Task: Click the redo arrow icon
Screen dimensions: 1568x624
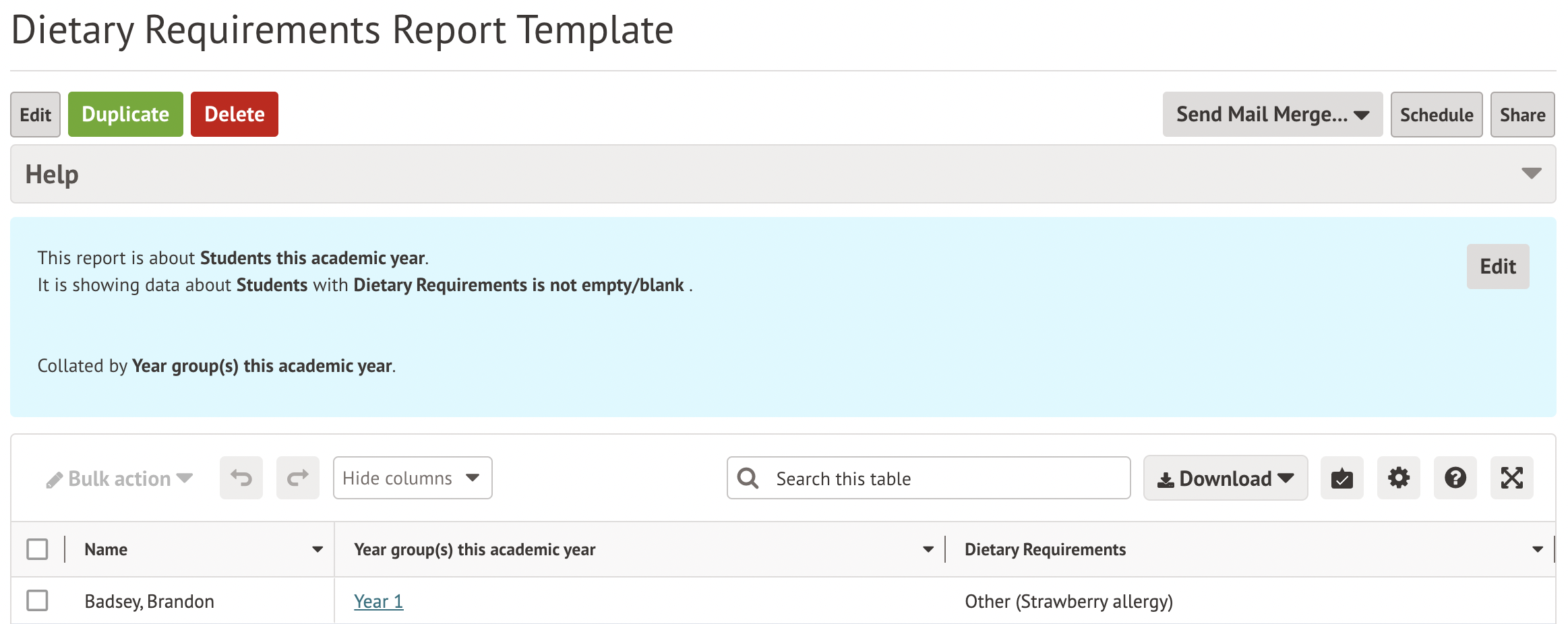Action: pyautogui.click(x=297, y=478)
